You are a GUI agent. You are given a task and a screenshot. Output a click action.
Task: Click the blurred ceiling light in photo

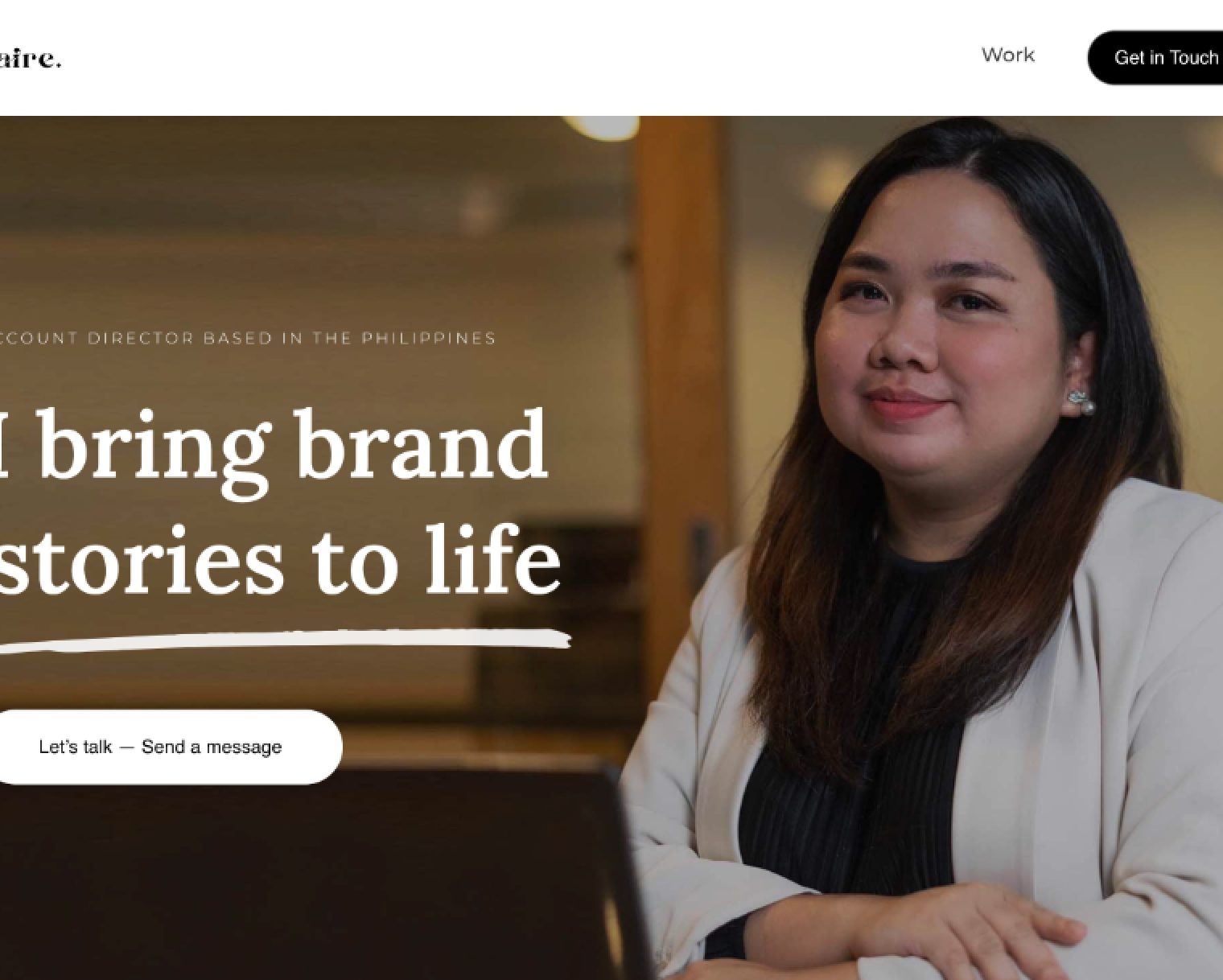599,126
